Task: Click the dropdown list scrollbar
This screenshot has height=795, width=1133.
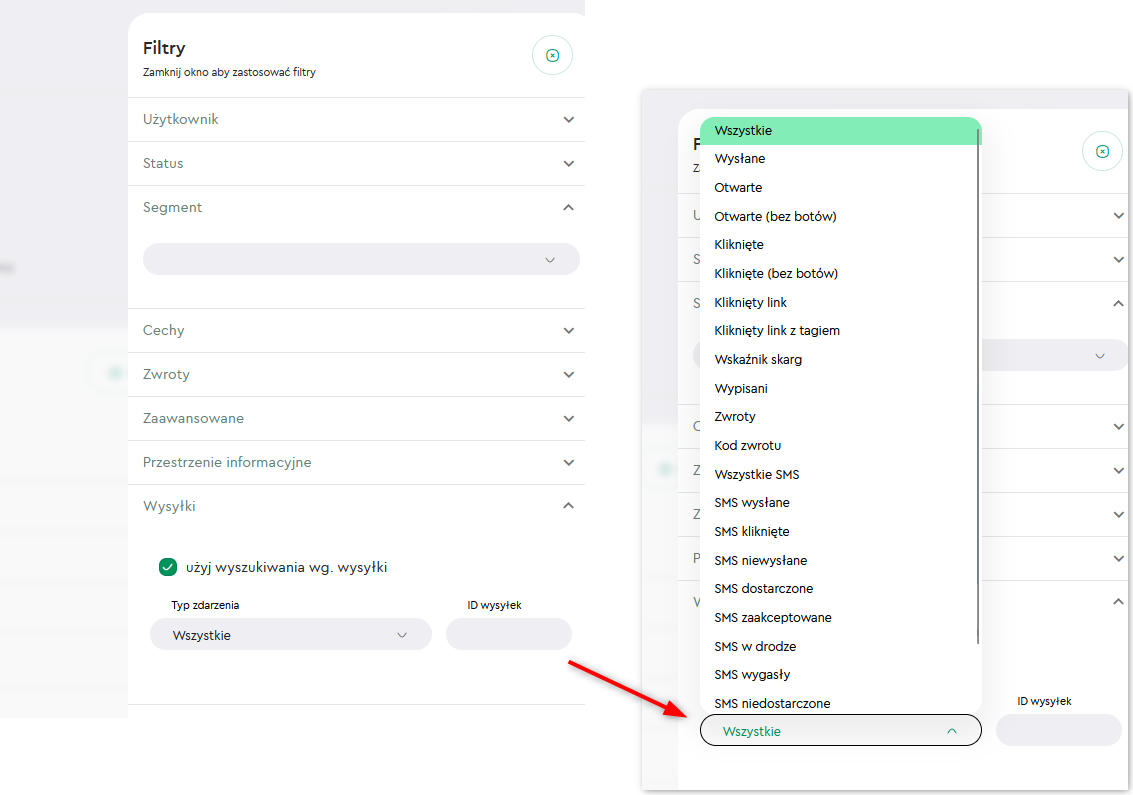Action: click(978, 386)
